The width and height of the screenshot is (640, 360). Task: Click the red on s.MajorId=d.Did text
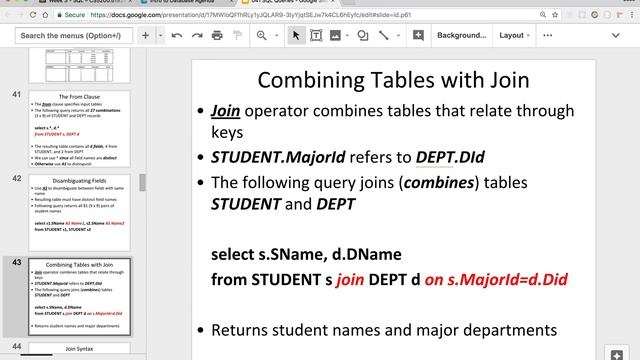tap(496, 280)
